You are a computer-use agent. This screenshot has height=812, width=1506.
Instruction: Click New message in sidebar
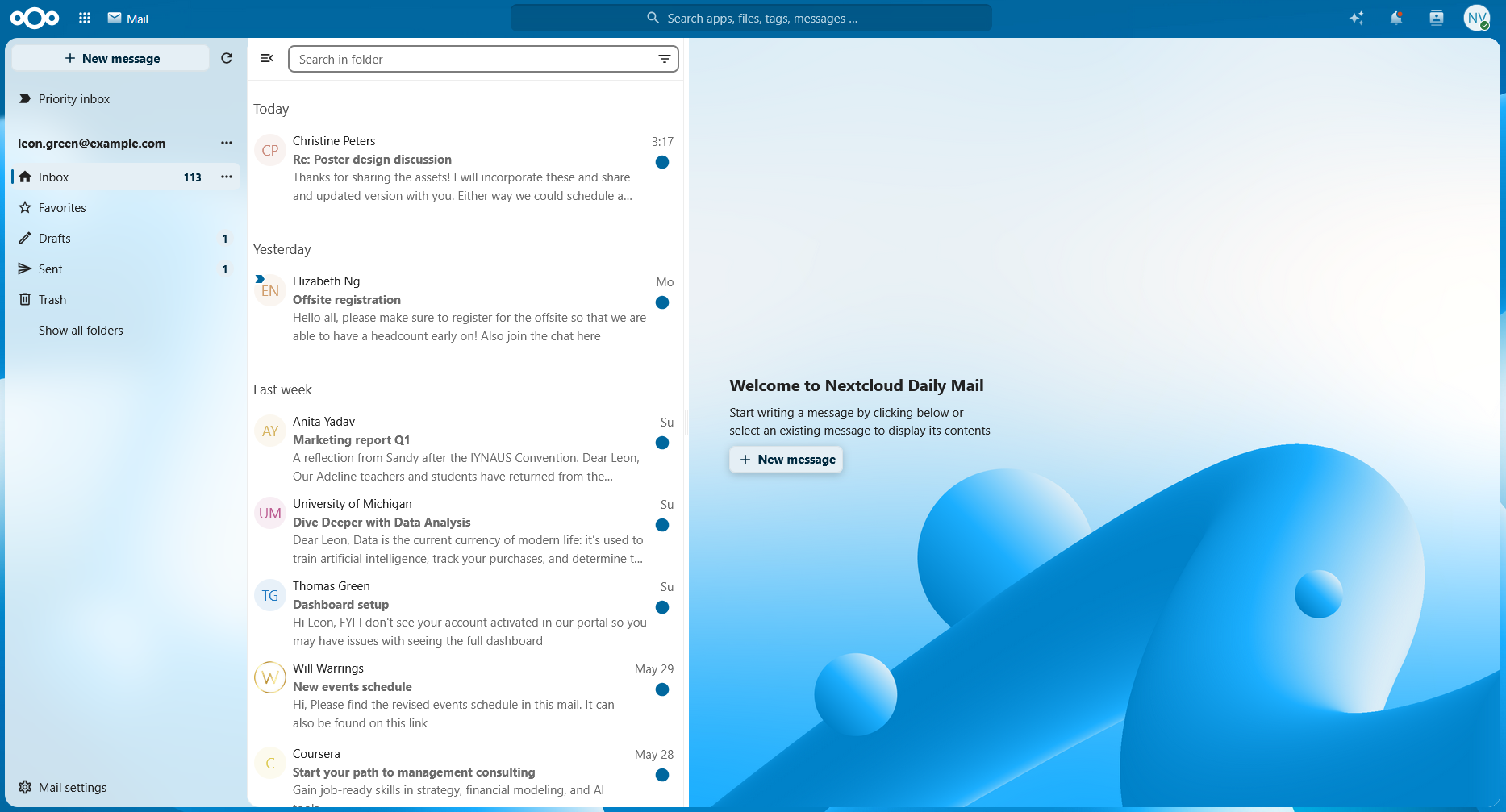point(111,58)
